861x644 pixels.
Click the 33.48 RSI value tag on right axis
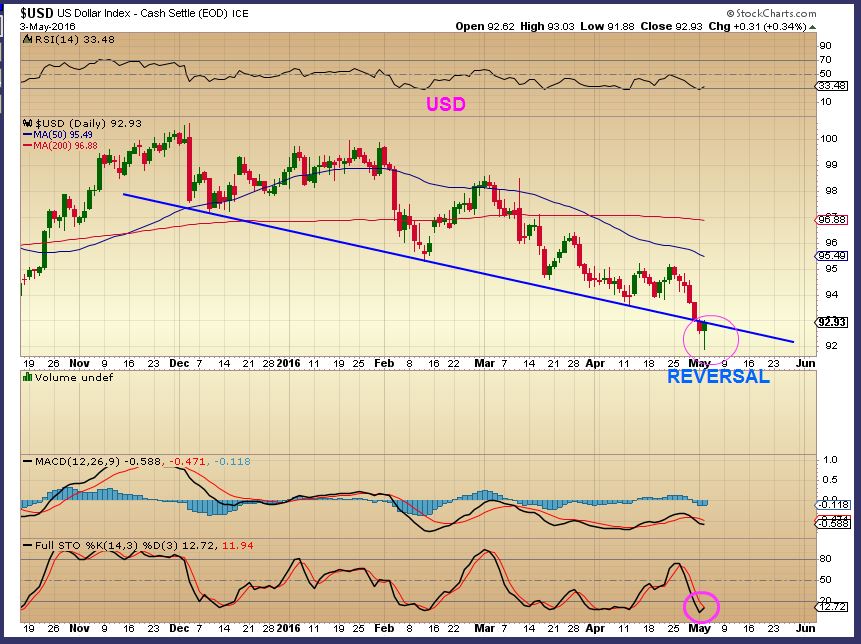(832, 86)
